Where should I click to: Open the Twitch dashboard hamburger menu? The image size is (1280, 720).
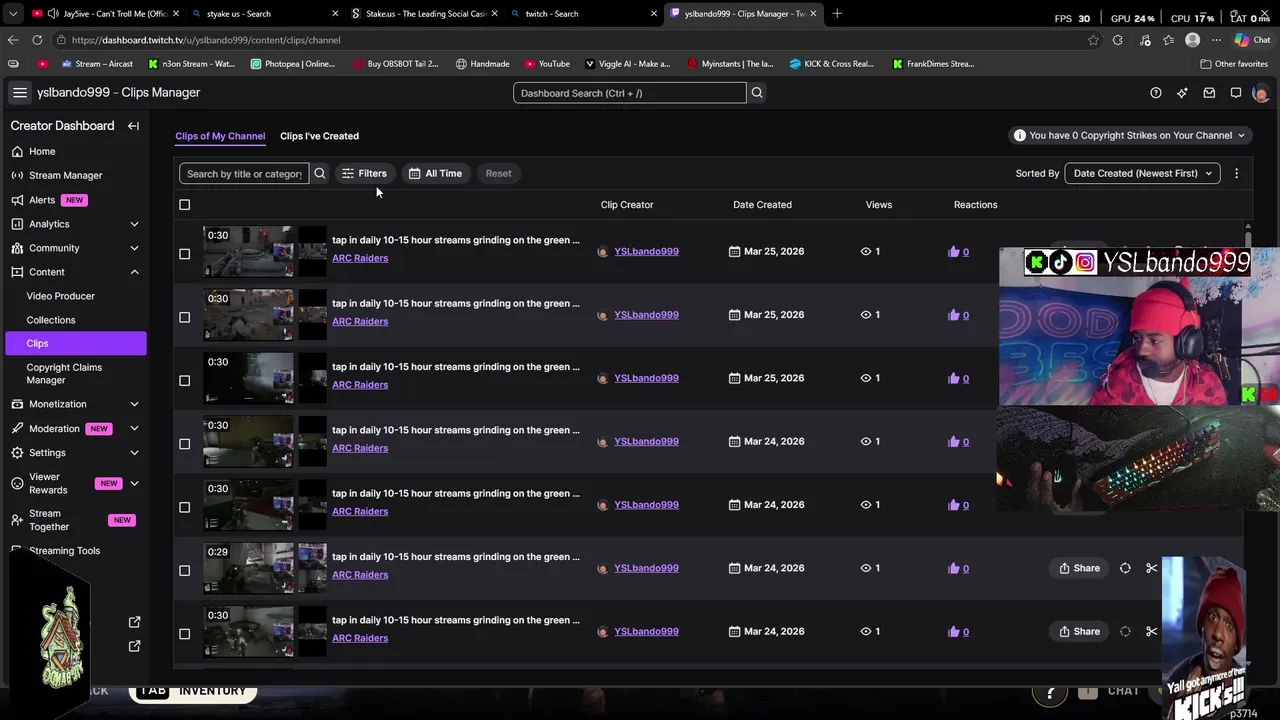(x=19, y=93)
